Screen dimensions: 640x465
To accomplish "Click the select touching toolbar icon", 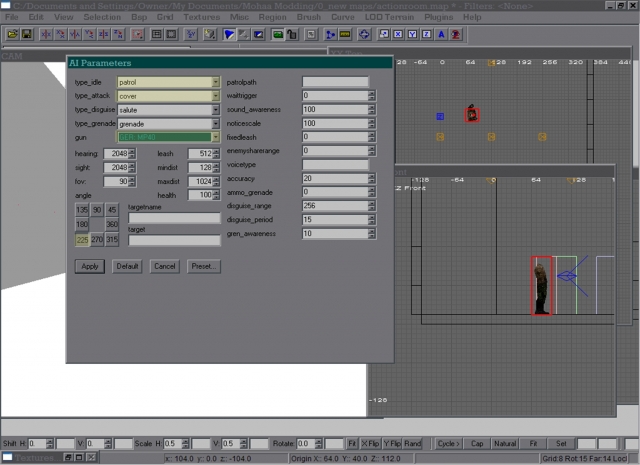I will tap(156, 34).
